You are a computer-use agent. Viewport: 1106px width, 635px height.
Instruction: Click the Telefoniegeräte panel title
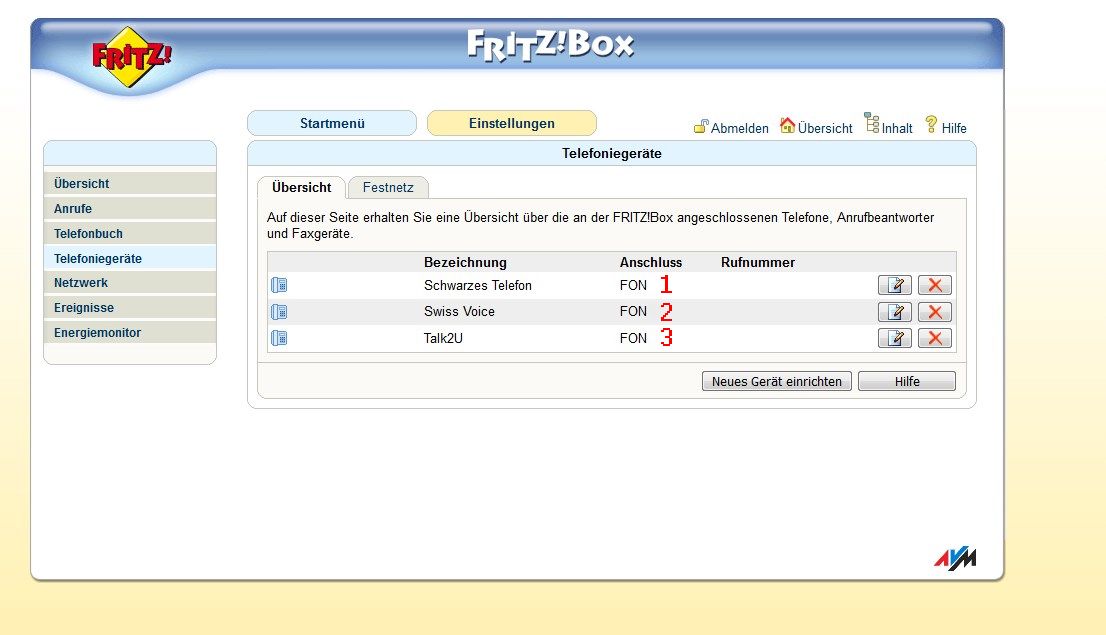[x=612, y=154]
